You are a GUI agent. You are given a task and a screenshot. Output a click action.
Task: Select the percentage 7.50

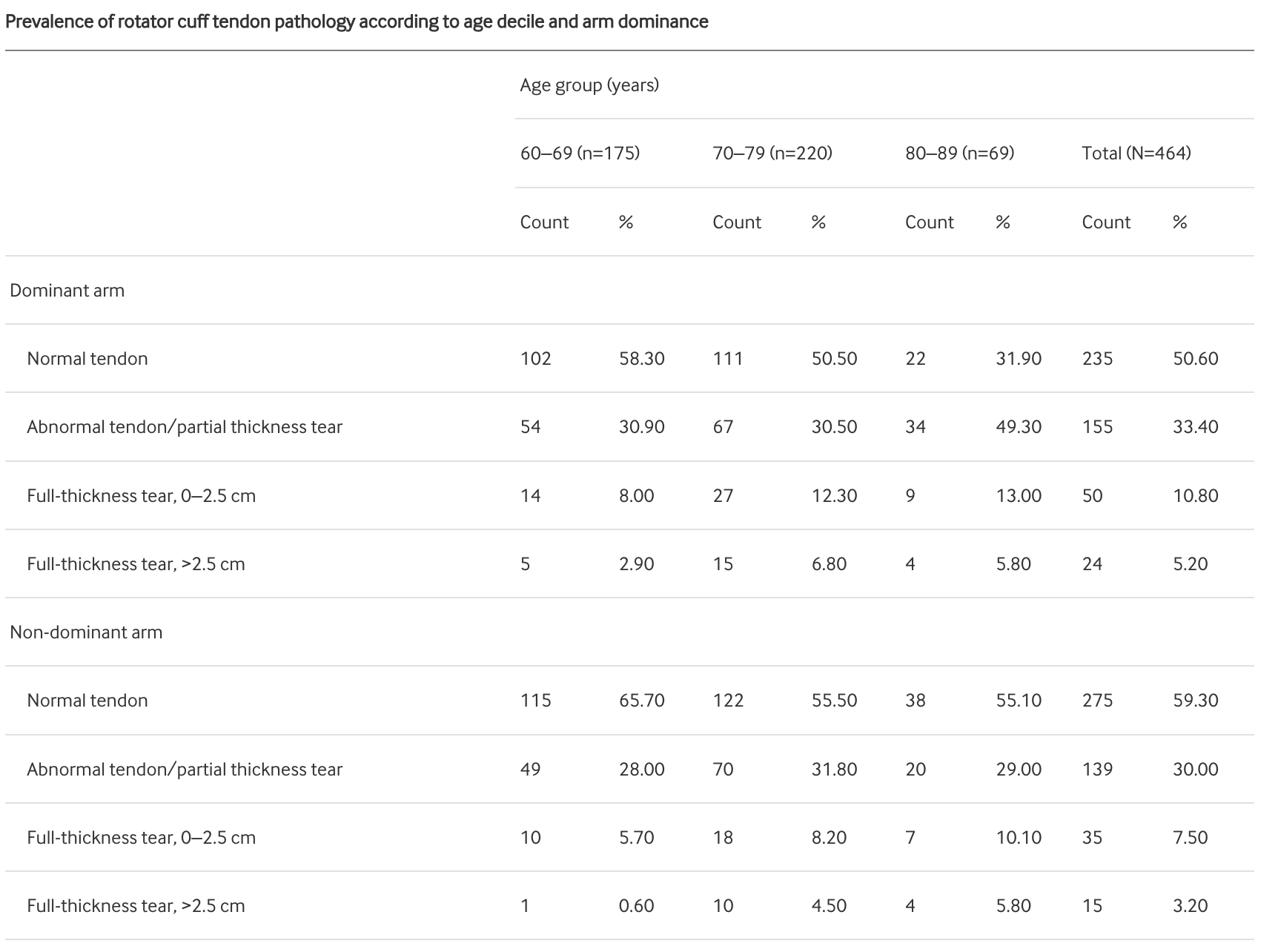(x=1191, y=838)
